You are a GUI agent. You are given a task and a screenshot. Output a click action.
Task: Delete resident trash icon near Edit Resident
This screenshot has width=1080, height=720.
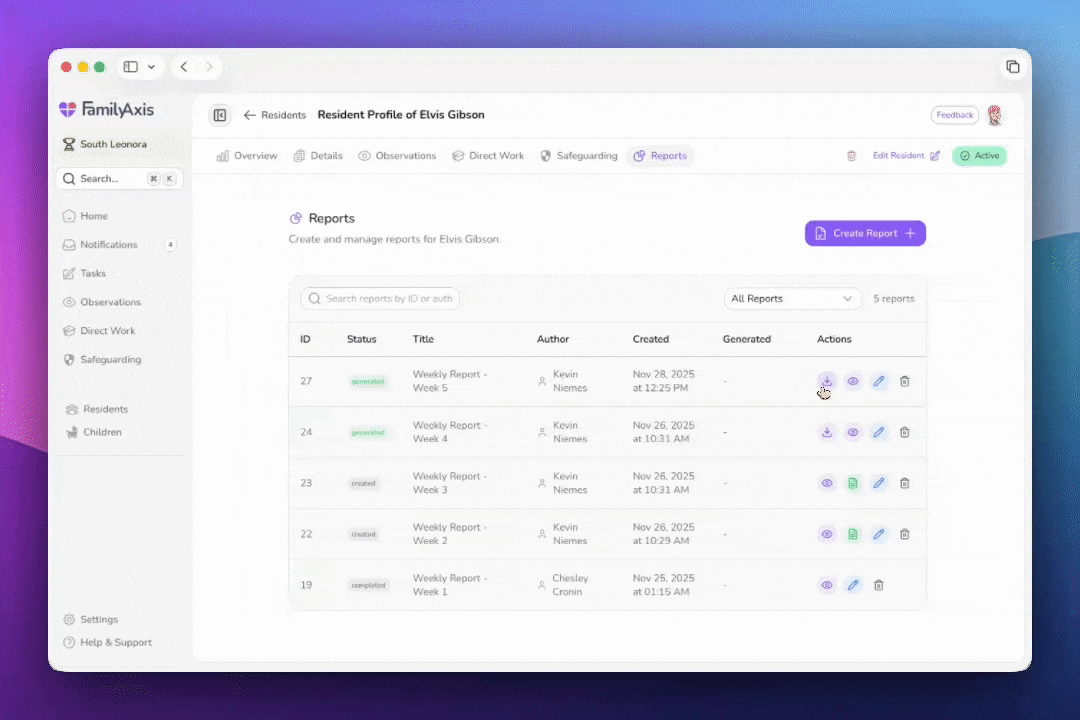(x=851, y=156)
